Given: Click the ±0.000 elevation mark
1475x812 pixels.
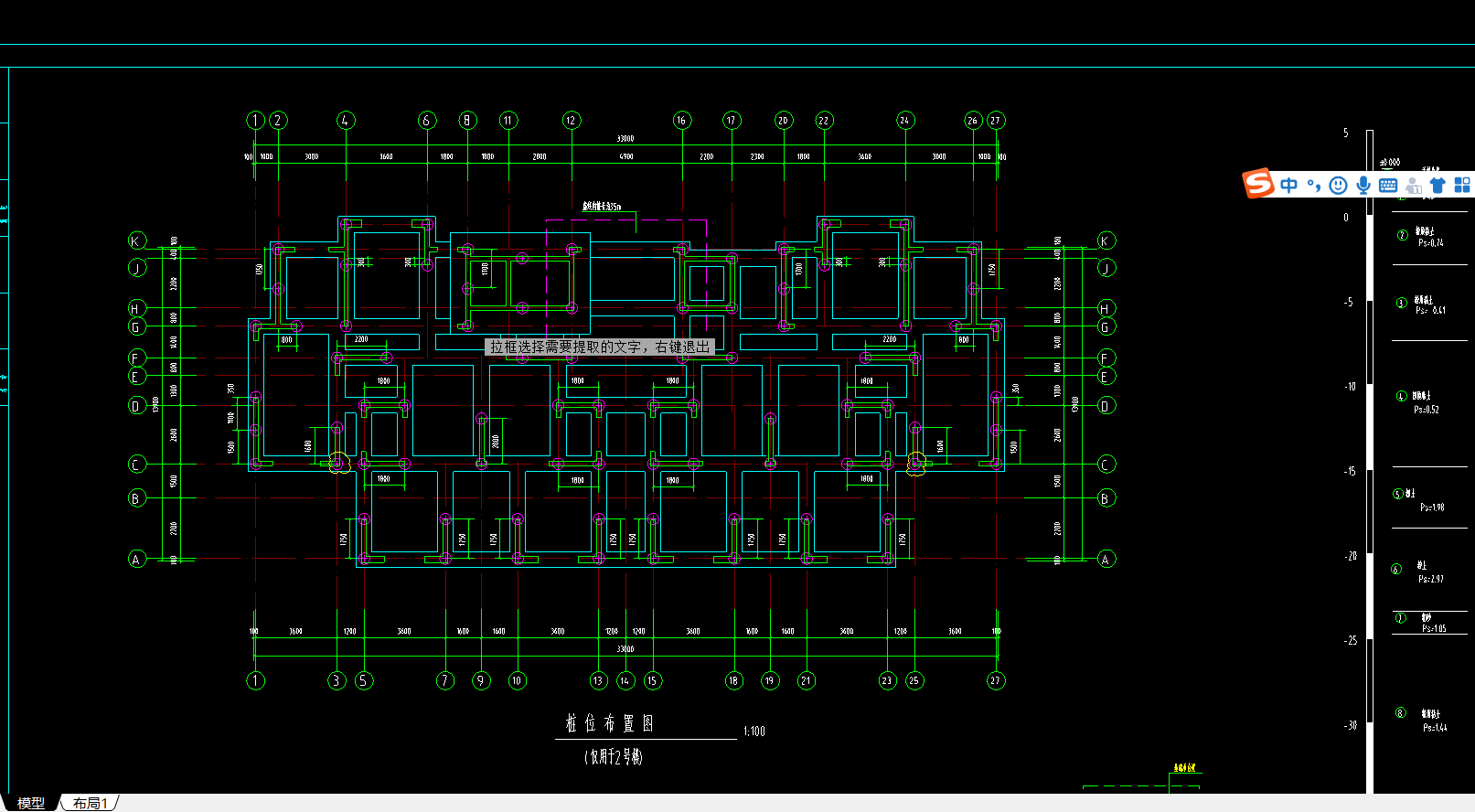Looking at the screenshot, I should (x=1390, y=162).
